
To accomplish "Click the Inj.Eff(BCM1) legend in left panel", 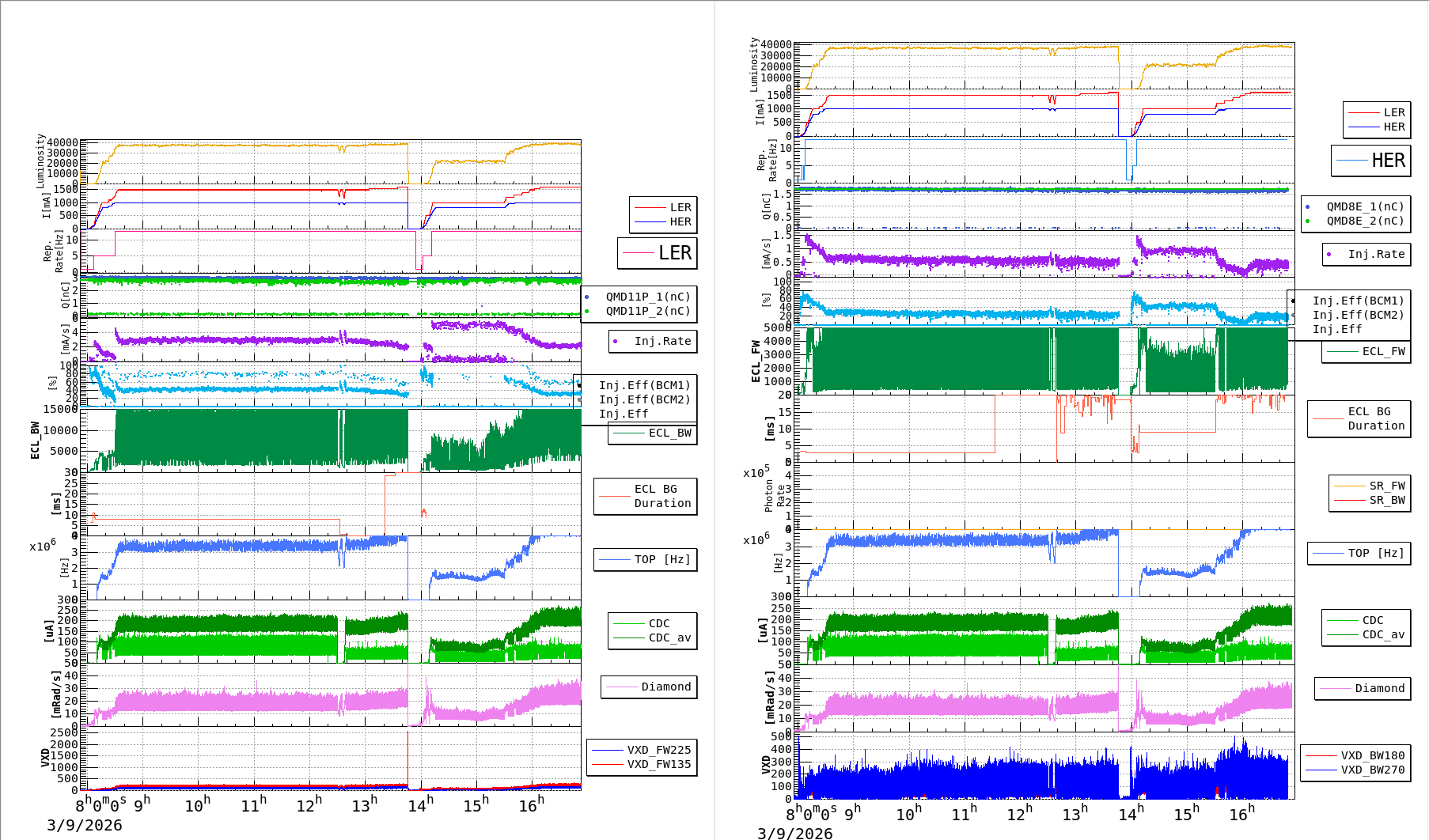I will (x=644, y=385).
